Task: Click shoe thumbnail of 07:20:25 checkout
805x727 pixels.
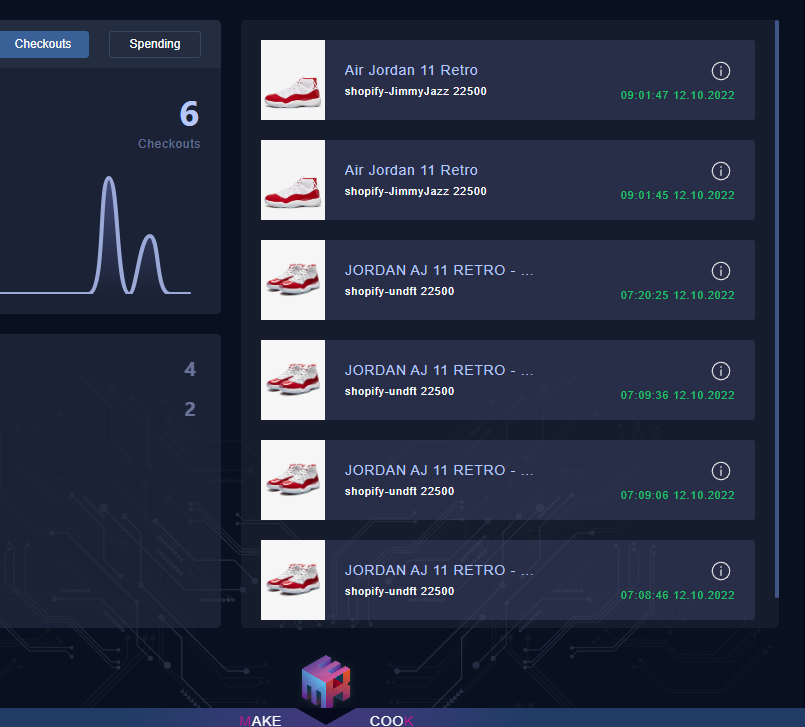Action: point(293,280)
